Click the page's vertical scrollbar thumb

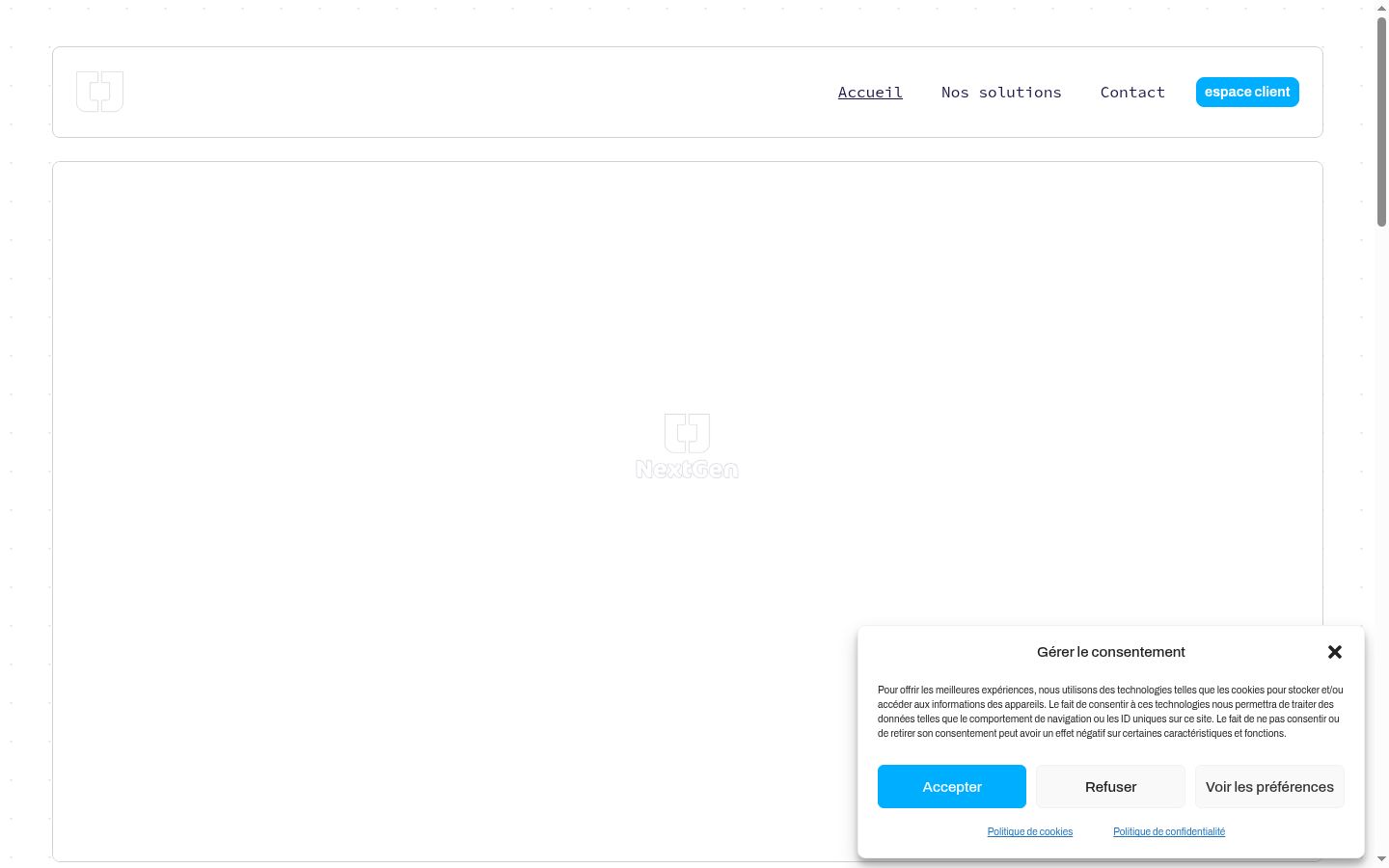[x=1381, y=121]
